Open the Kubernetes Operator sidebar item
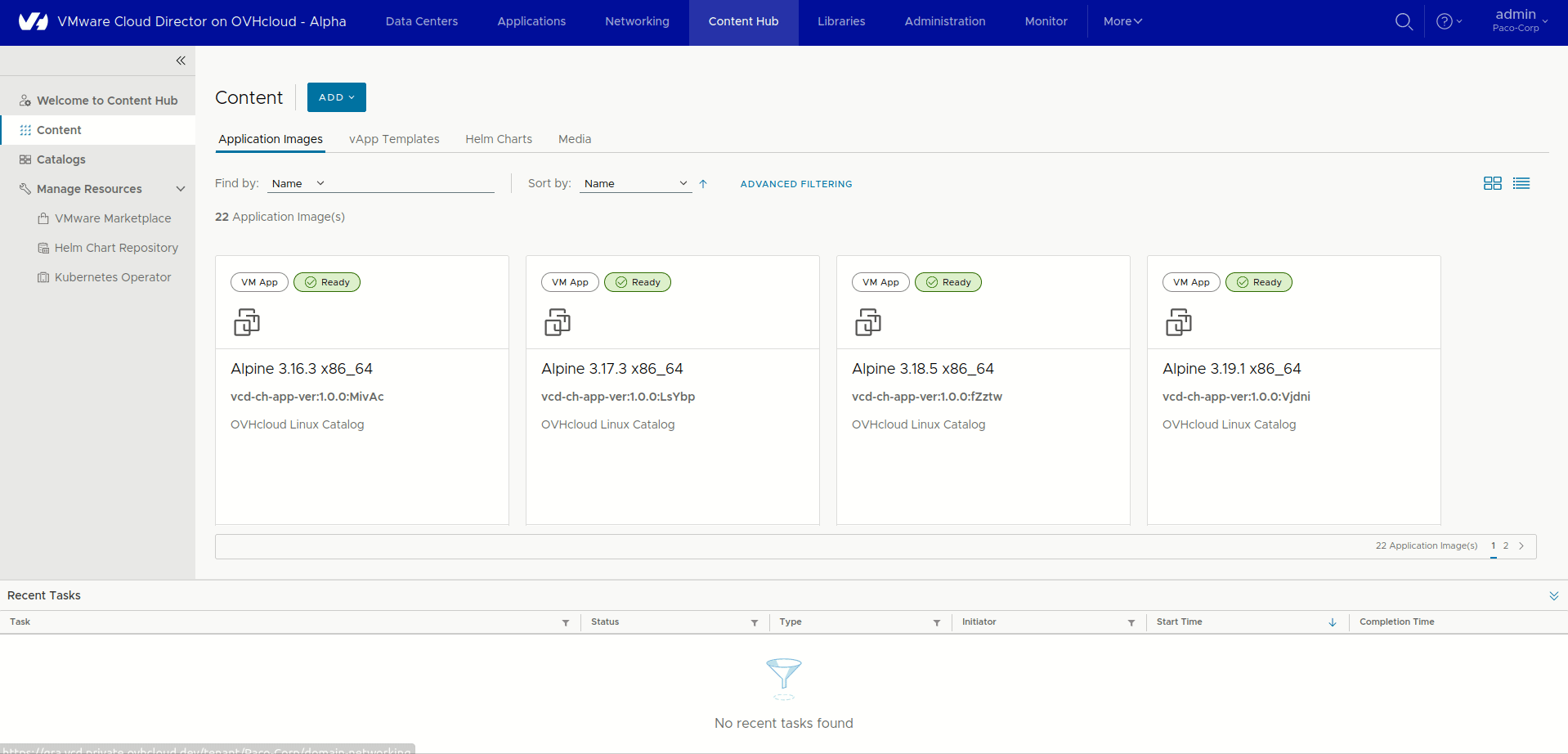1568x754 pixels. click(113, 277)
